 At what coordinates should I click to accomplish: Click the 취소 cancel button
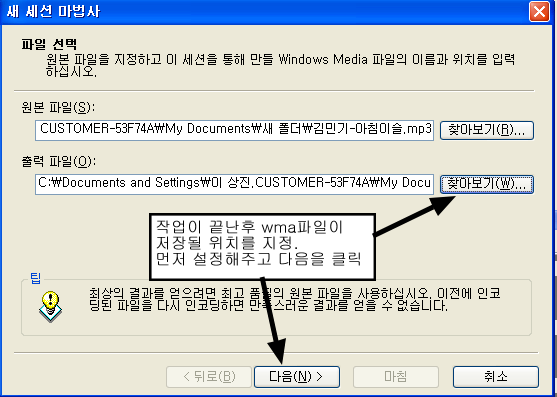pyautogui.click(x=496, y=377)
